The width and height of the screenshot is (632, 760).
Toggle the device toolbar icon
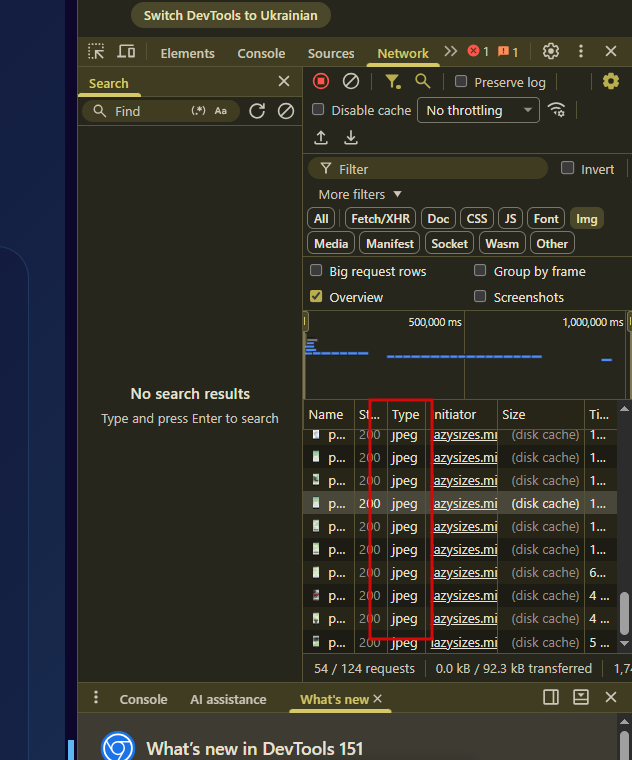point(126,51)
